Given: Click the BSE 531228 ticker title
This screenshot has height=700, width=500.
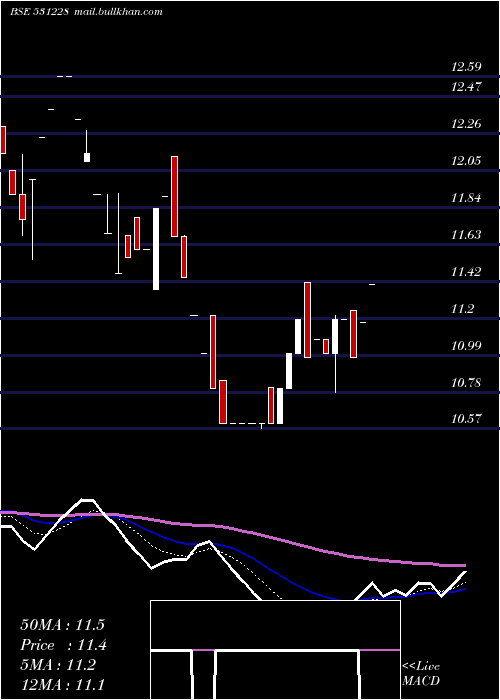Looking at the screenshot, I should coord(39,12).
